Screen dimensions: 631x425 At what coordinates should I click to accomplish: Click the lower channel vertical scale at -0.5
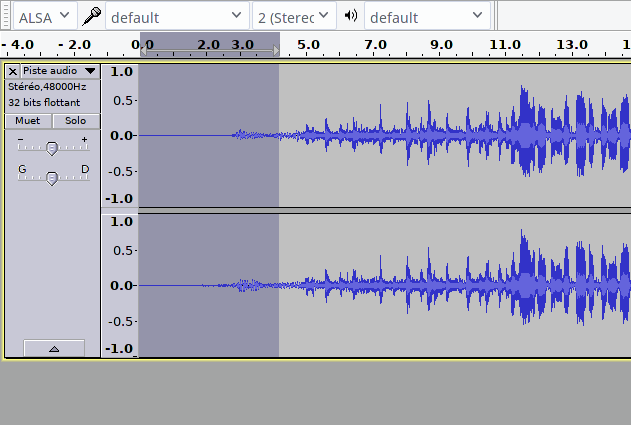(x=120, y=322)
